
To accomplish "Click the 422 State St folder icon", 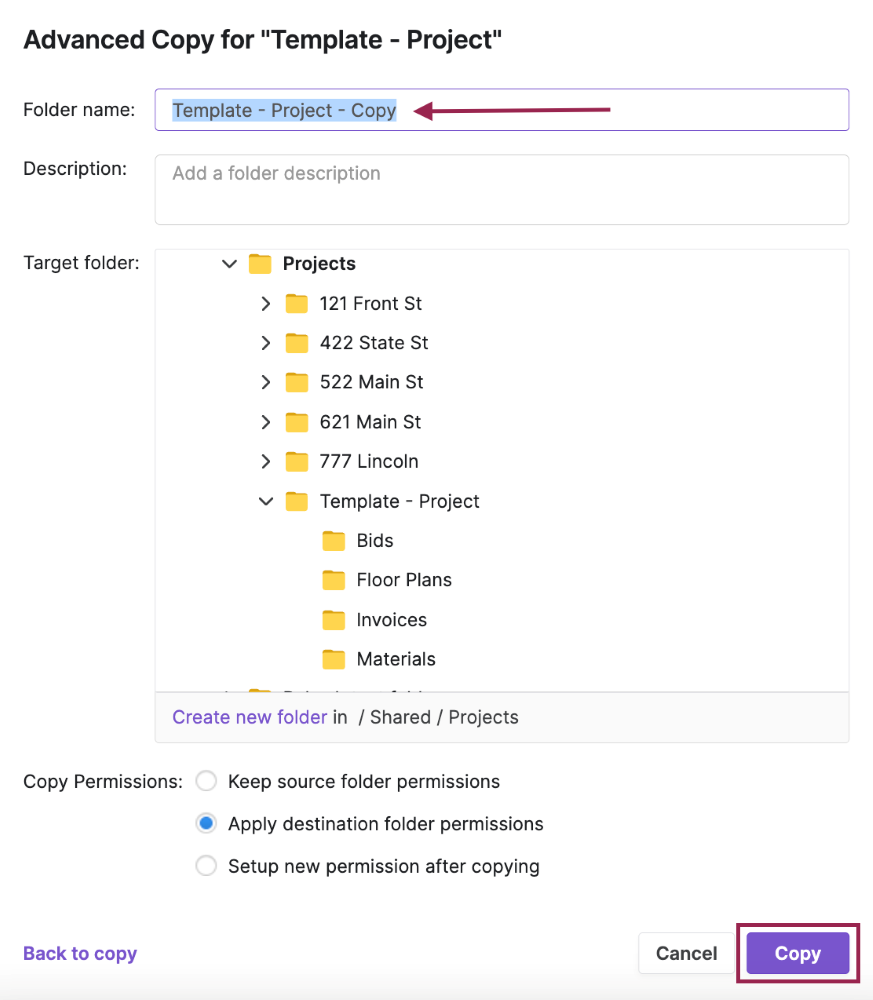I will (x=297, y=343).
